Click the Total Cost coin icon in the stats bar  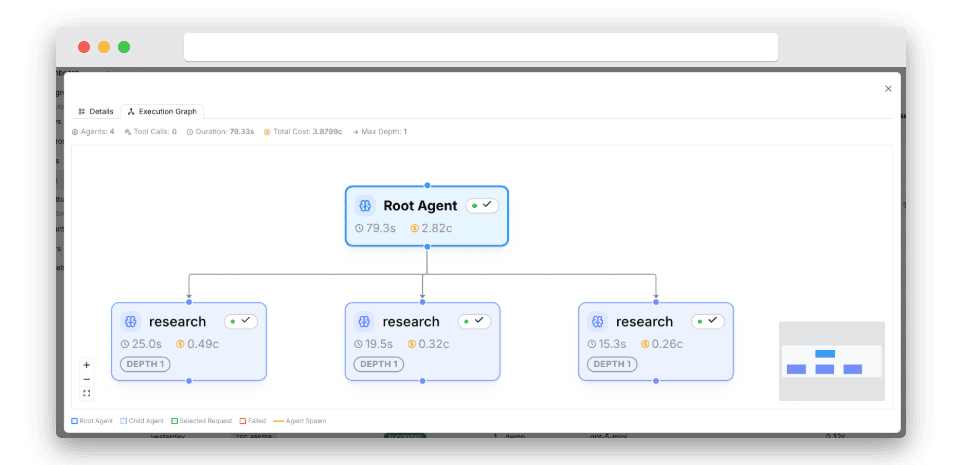(x=267, y=132)
